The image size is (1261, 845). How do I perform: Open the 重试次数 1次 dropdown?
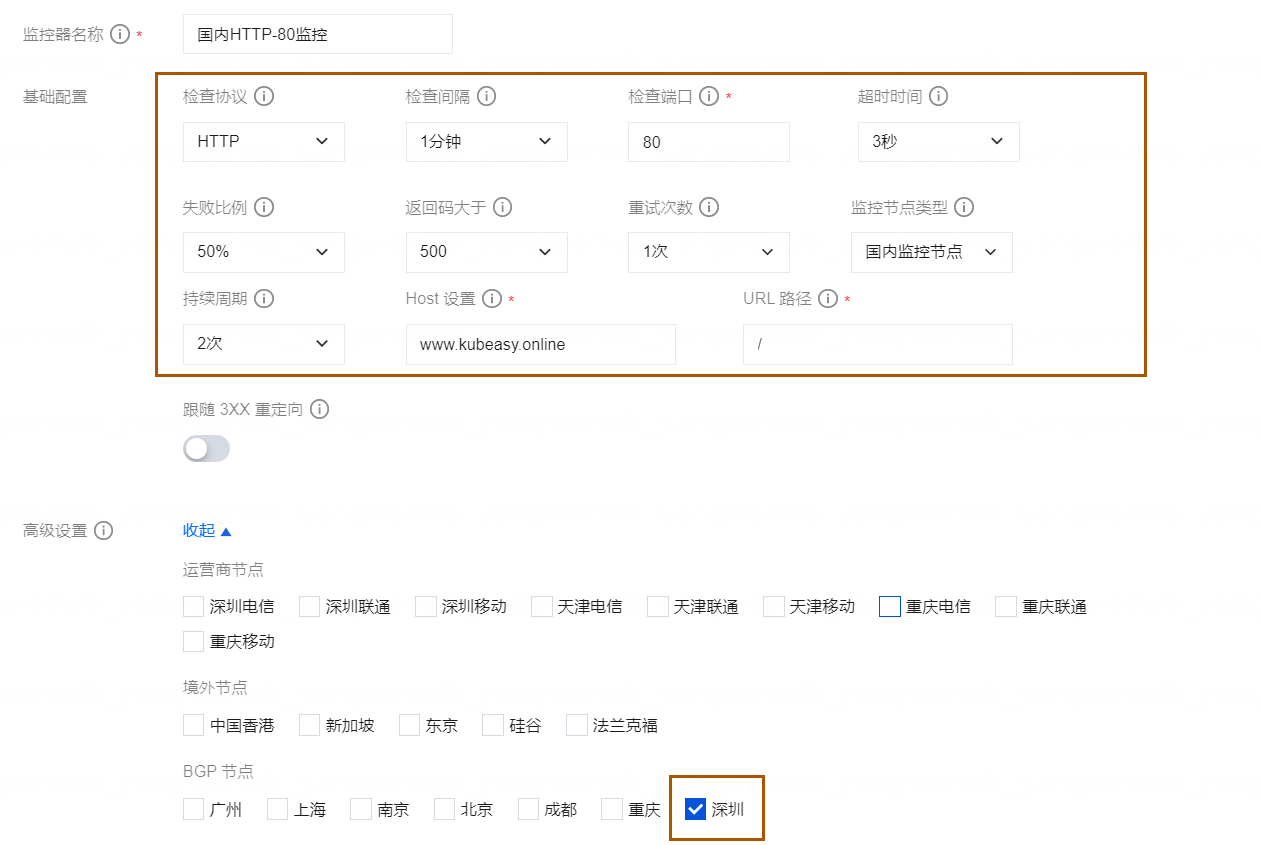pos(709,252)
